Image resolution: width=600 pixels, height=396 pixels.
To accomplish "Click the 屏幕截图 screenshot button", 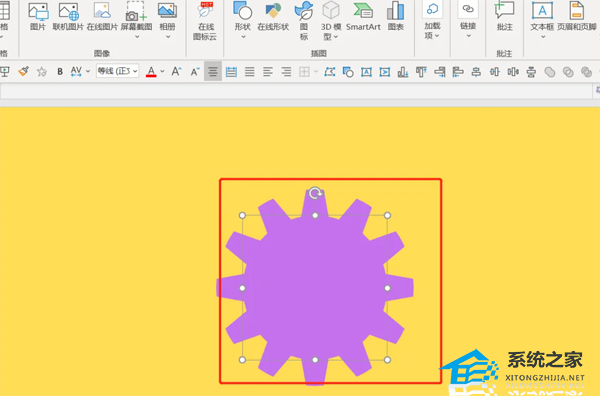I will click(136, 21).
